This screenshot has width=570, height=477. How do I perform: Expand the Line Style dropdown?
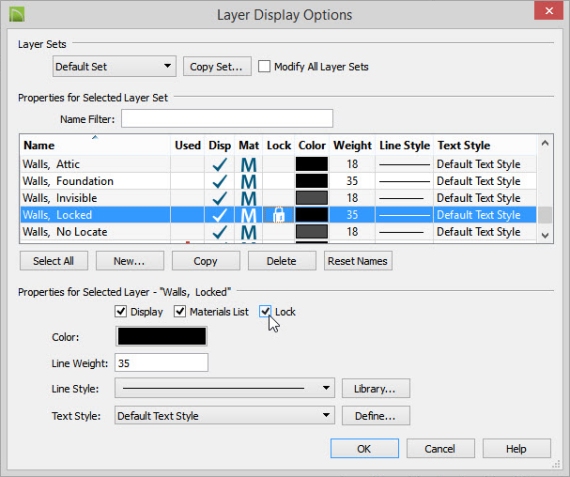click(225, 388)
